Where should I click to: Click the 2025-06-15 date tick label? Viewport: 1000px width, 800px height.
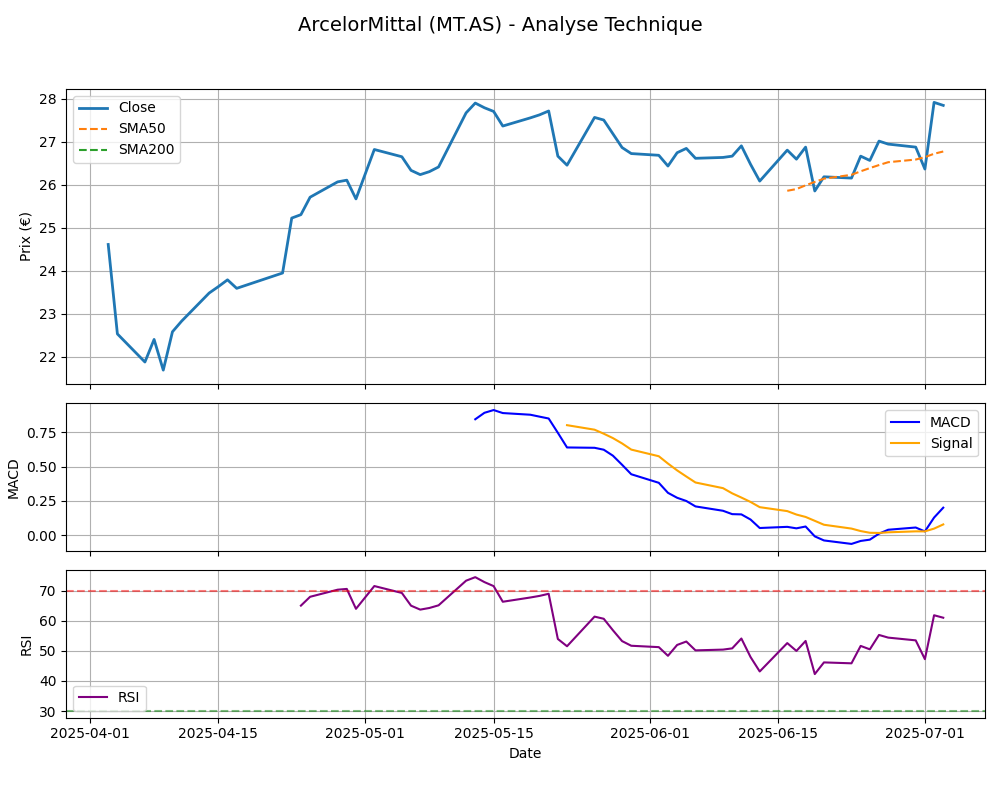[778, 733]
